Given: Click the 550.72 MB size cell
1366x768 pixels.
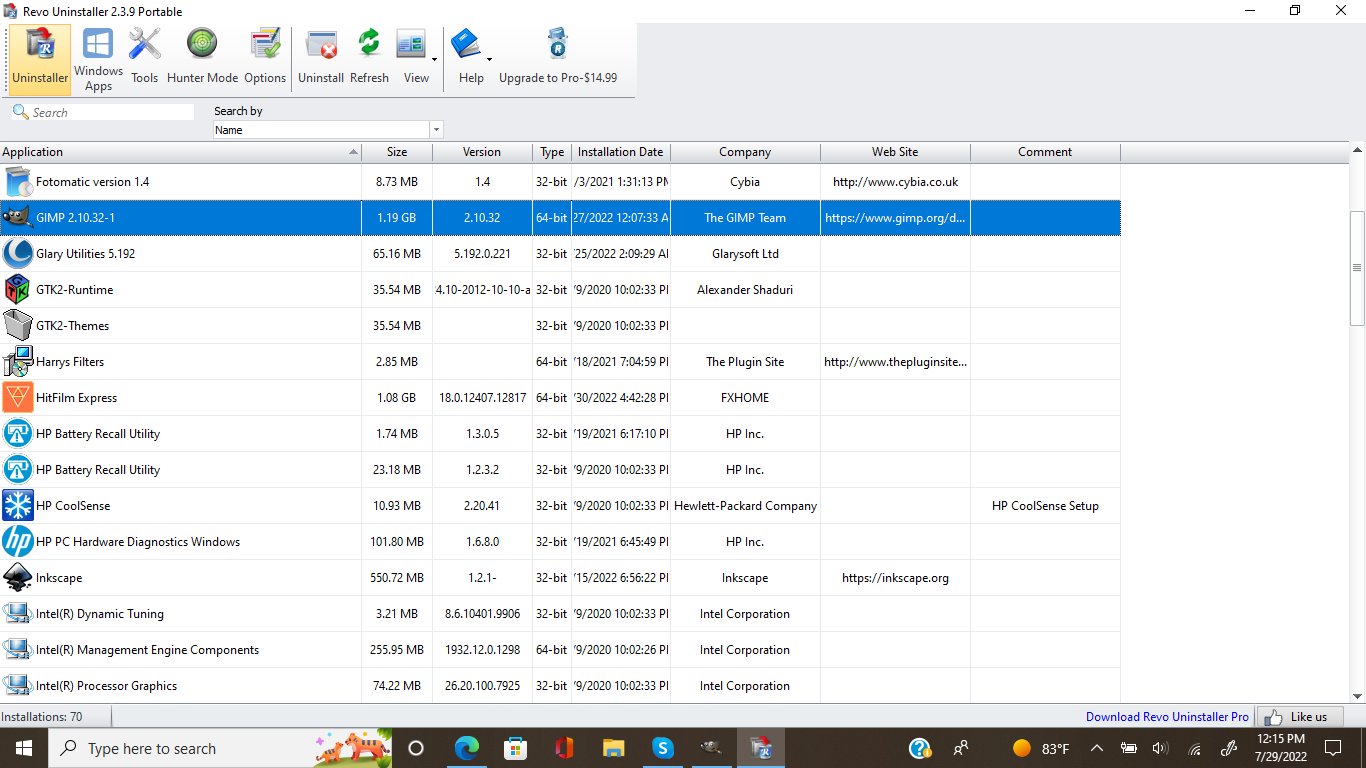Looking at the screenshot, I should [397, 578].
